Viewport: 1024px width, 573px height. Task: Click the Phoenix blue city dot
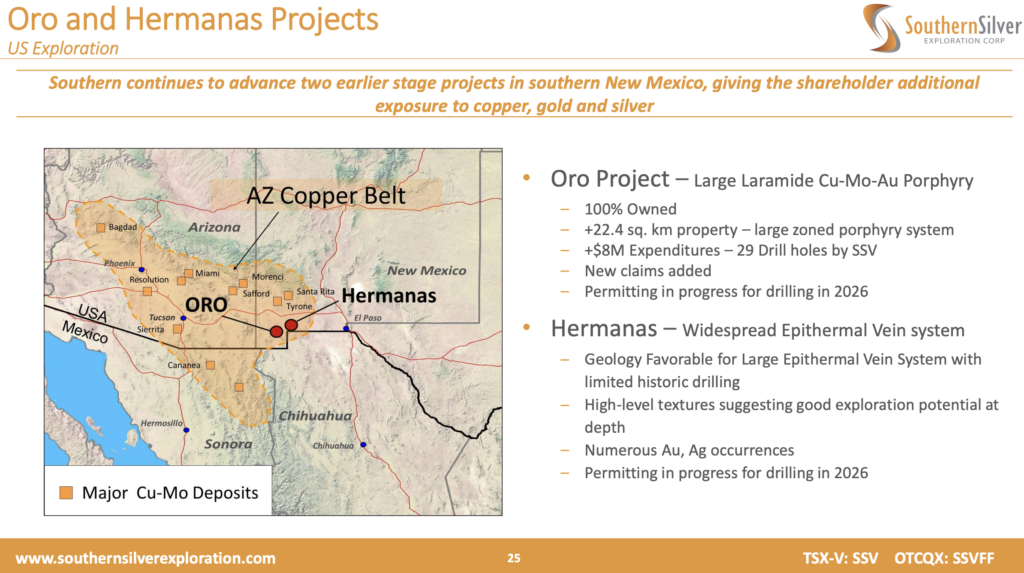[x=143, y=270]
